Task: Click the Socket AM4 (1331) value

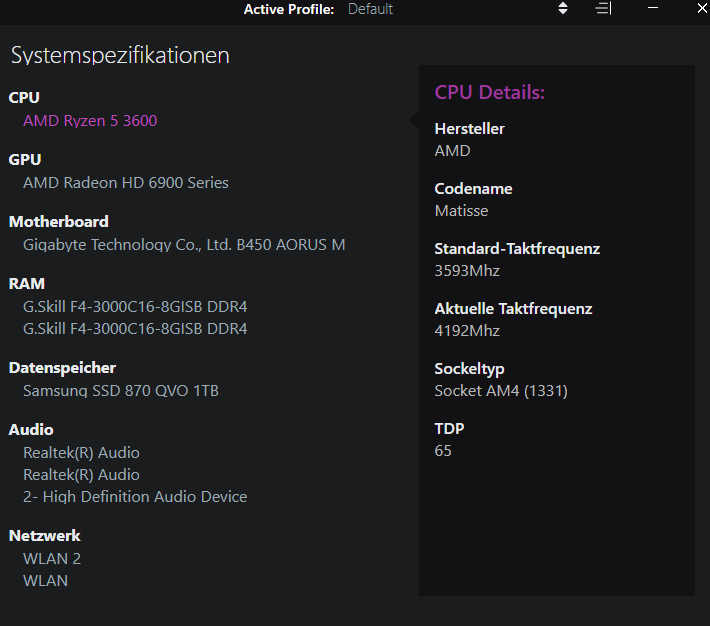Action: [x=501, y=390]
